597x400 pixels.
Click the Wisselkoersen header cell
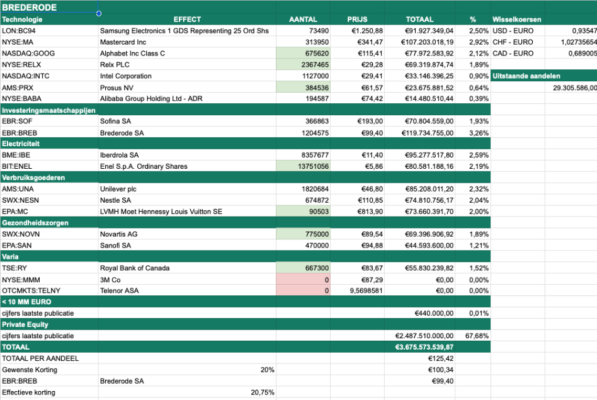click(x=517, y=19)
